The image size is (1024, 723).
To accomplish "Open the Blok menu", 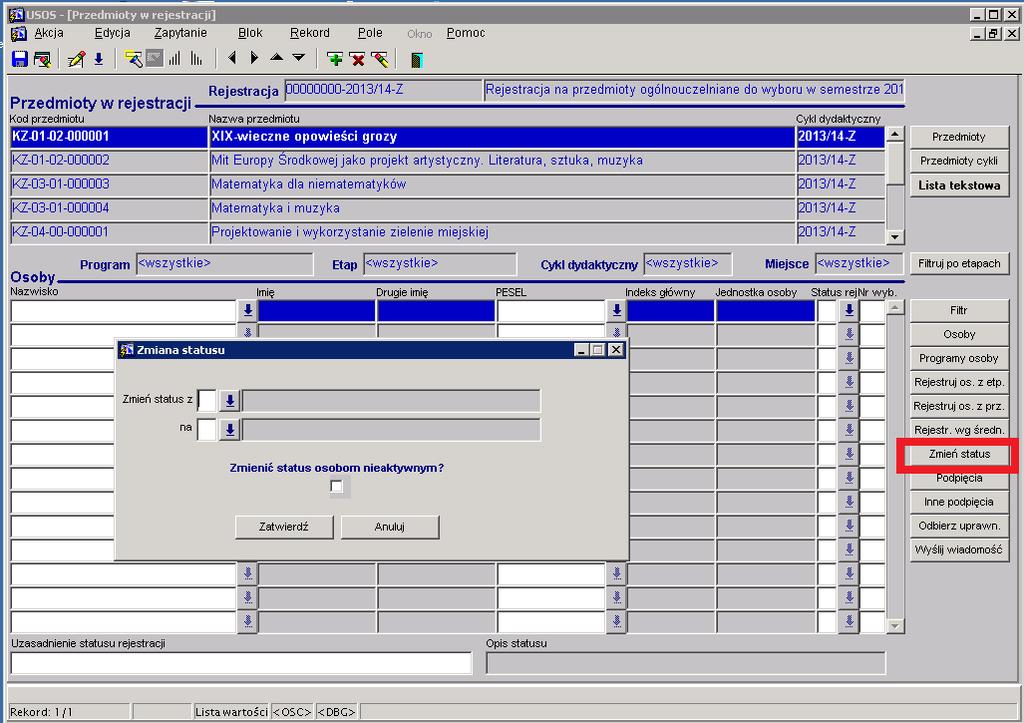I will [x=250, y=33].
